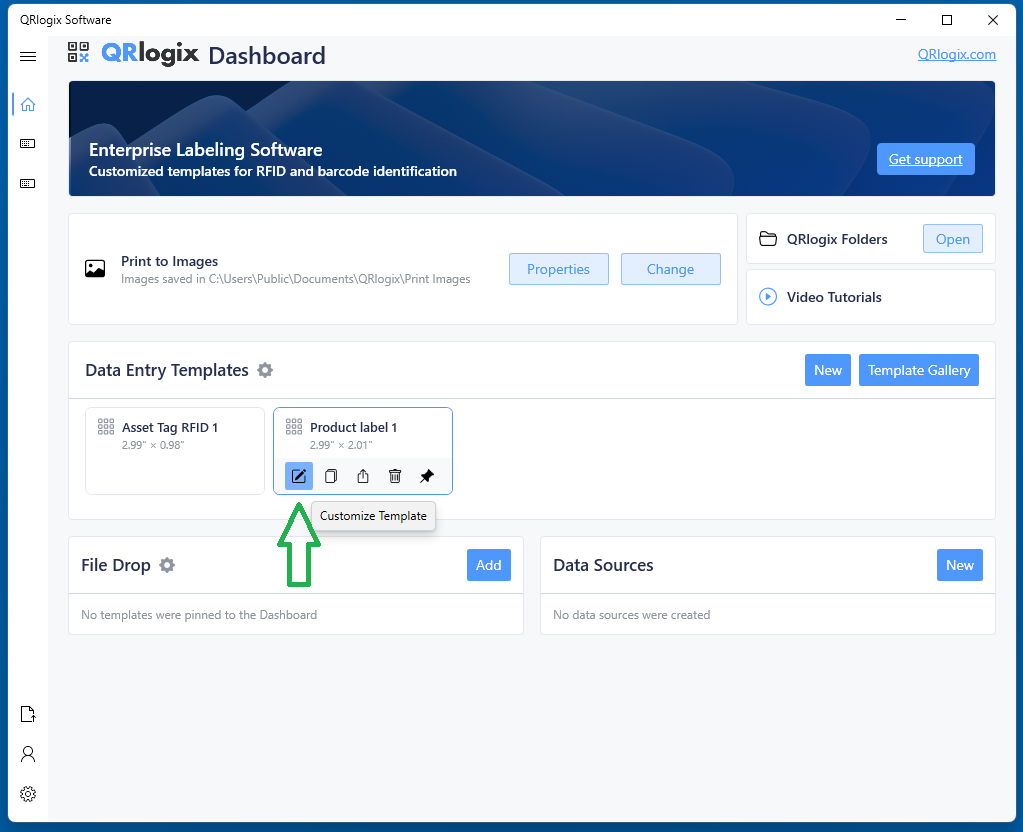The height and width of the screenshot is (832, 1023).
Task: Click the user account icon in sidebar
Action: pyautogui.click(x=28, y=753)
